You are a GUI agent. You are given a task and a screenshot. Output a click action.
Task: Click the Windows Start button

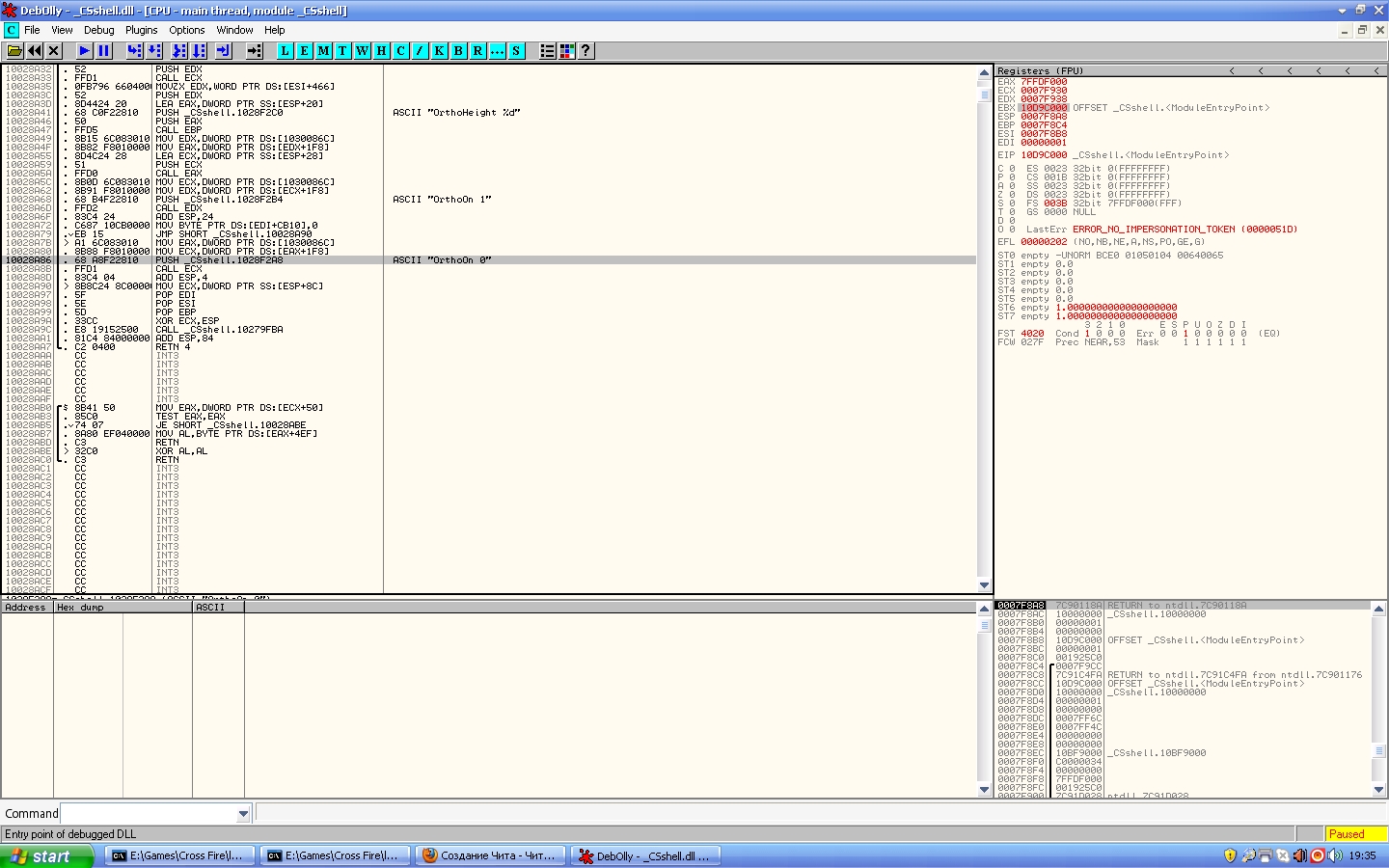46,856
